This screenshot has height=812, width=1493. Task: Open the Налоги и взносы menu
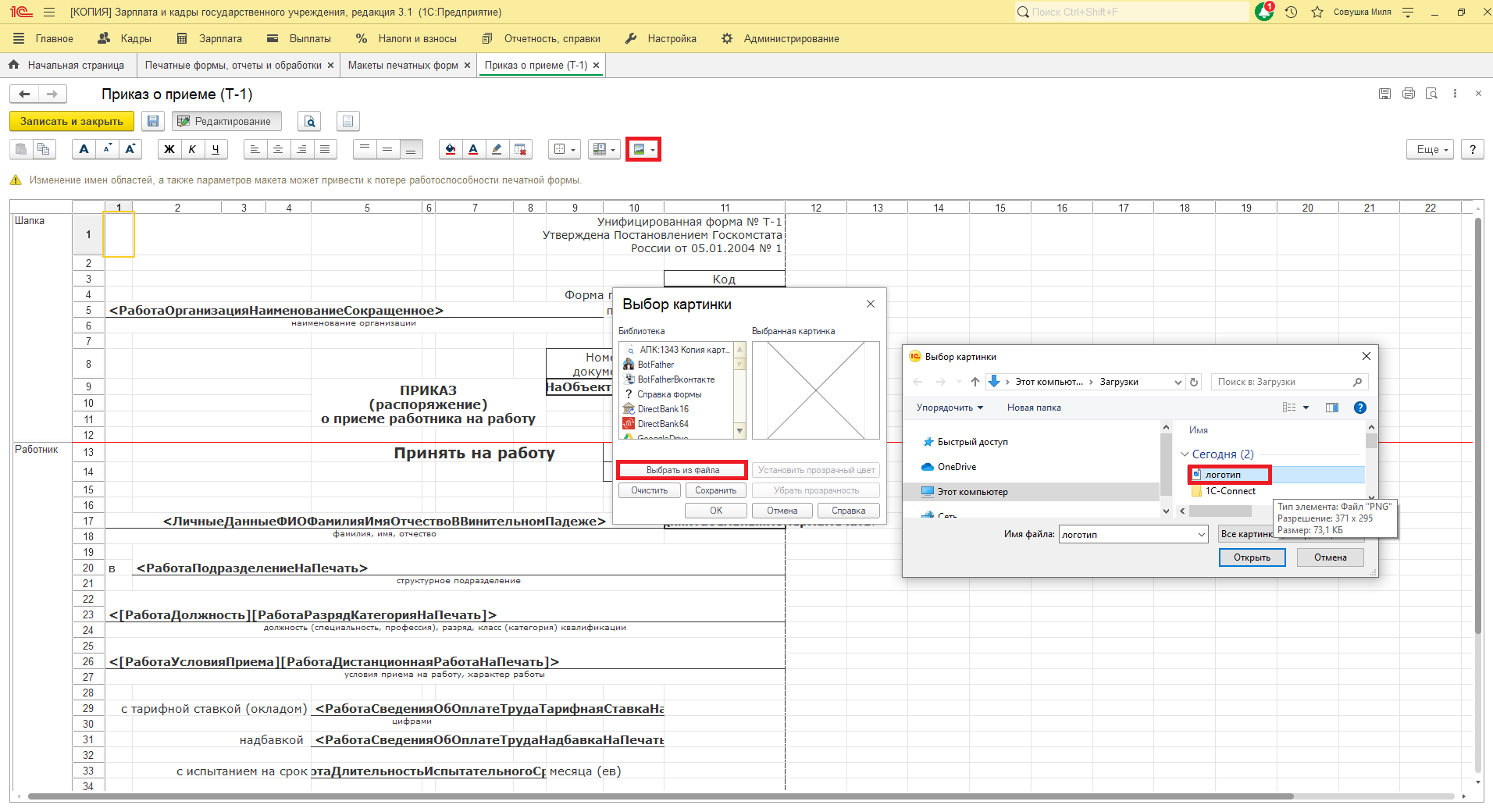(406, 38)
